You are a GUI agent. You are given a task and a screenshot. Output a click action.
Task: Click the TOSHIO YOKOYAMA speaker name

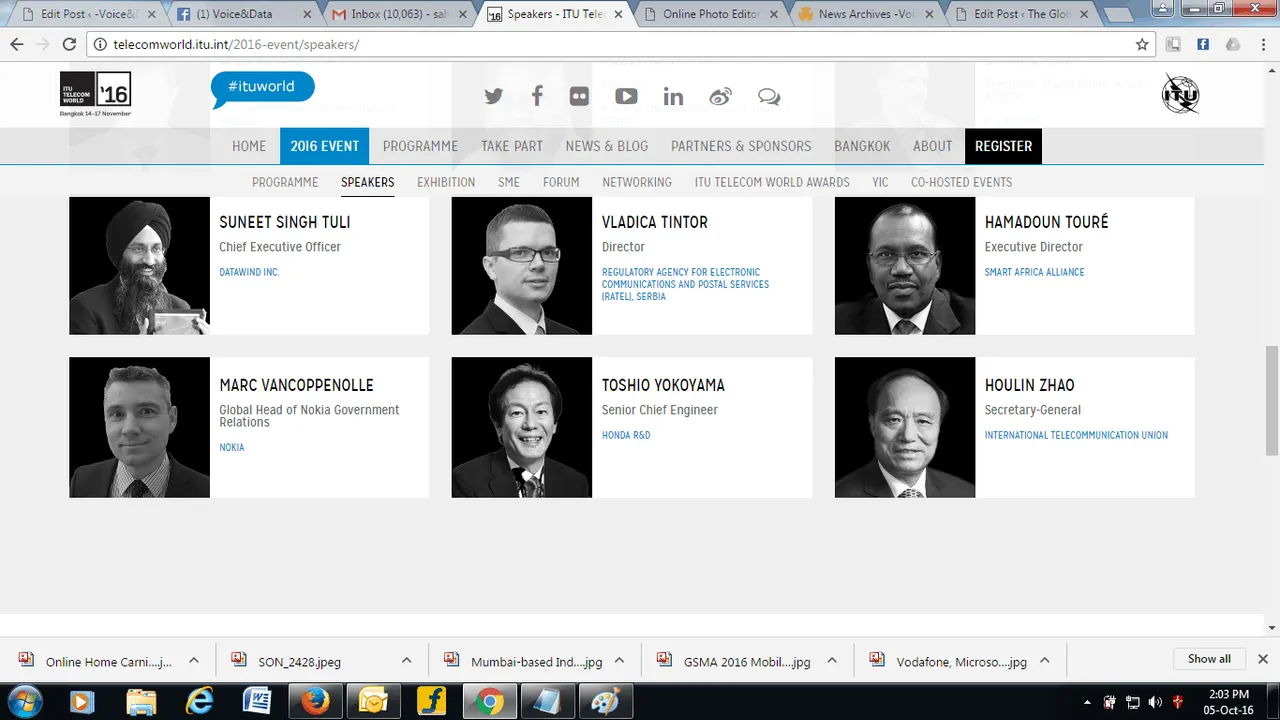663,385
